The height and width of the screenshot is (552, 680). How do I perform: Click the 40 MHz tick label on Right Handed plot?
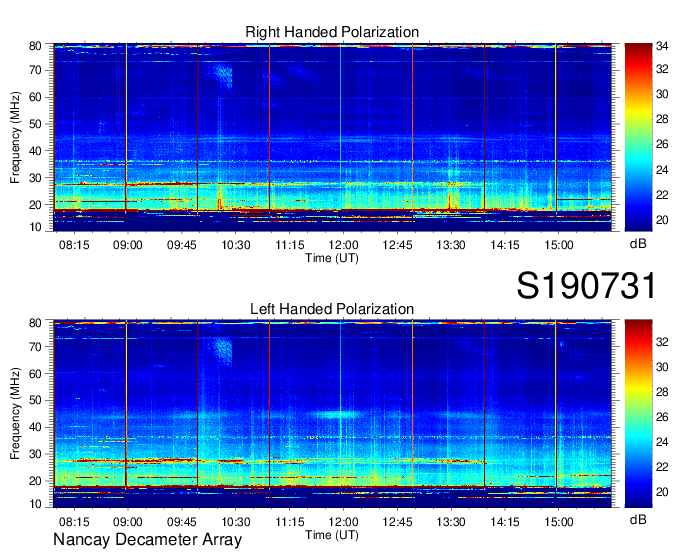click(35, 151)
